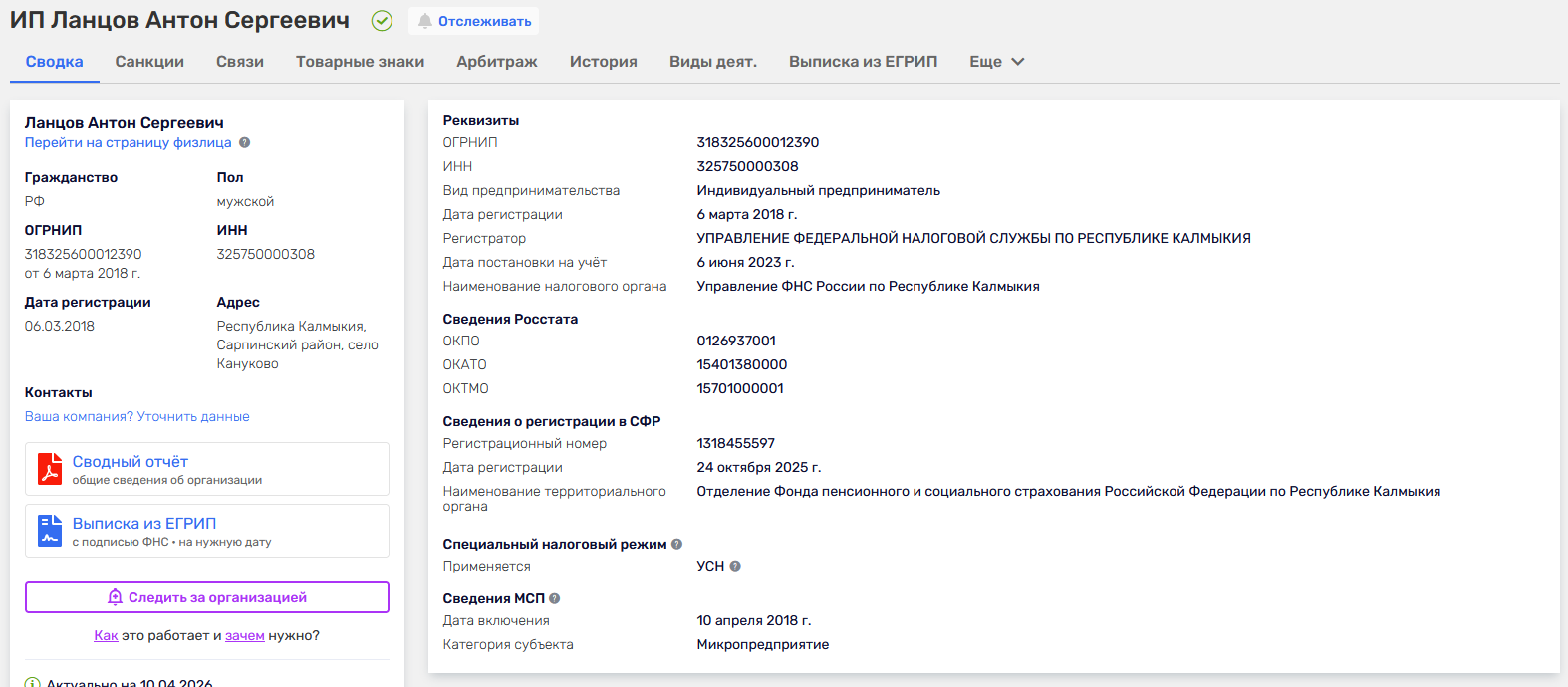Open the Виды деят. tab
Screen dimensions: 1568x687
(713, 62)
